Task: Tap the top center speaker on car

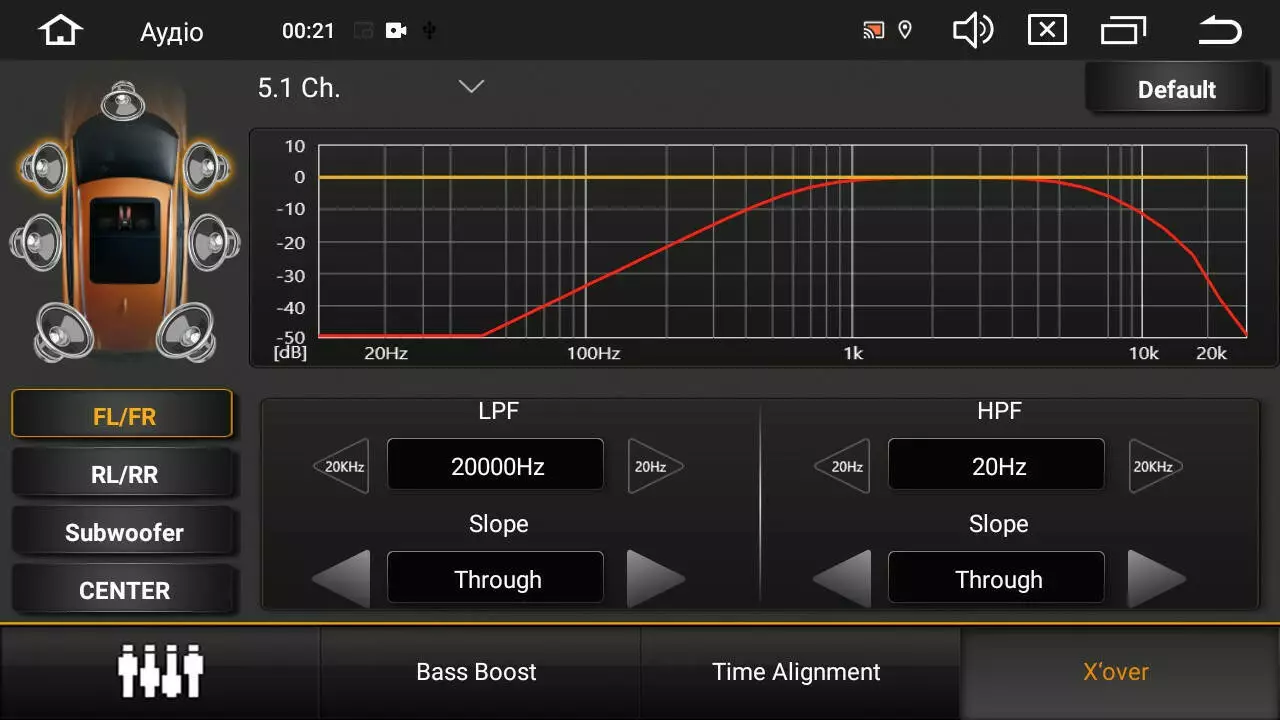Action: [123, 100]
